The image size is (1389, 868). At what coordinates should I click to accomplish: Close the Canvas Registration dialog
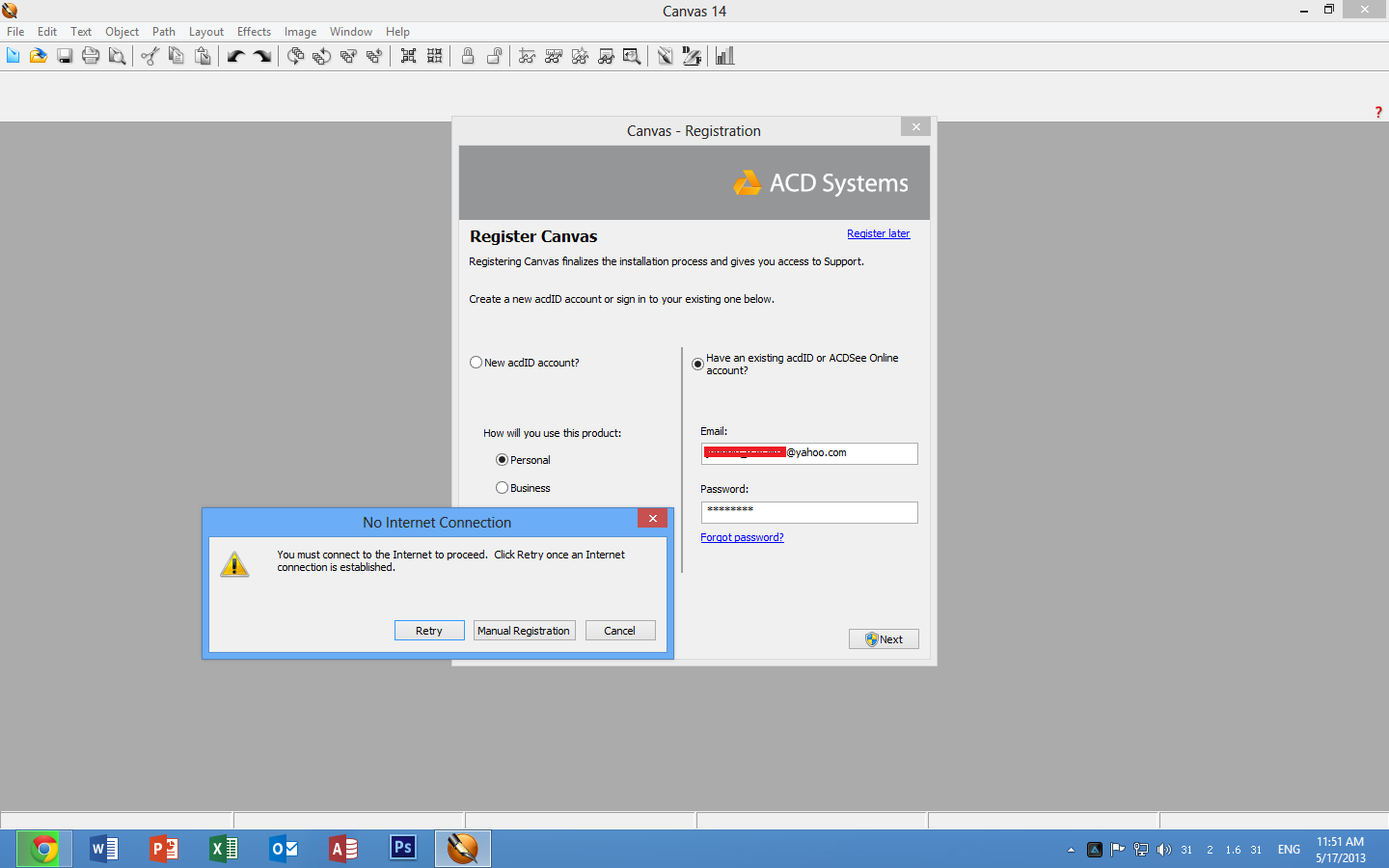click(x=916, y=126)
